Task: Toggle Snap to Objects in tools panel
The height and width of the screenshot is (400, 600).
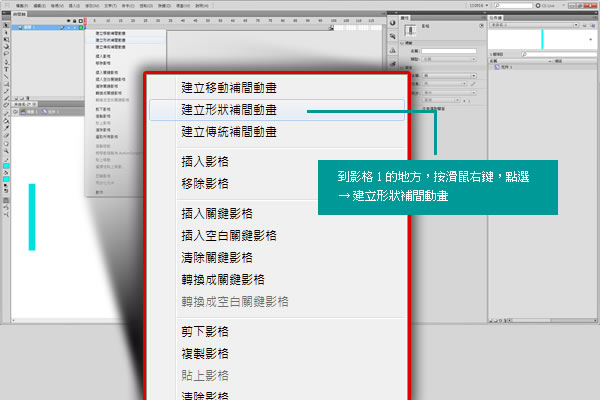Action: click(x=6, y=200)
